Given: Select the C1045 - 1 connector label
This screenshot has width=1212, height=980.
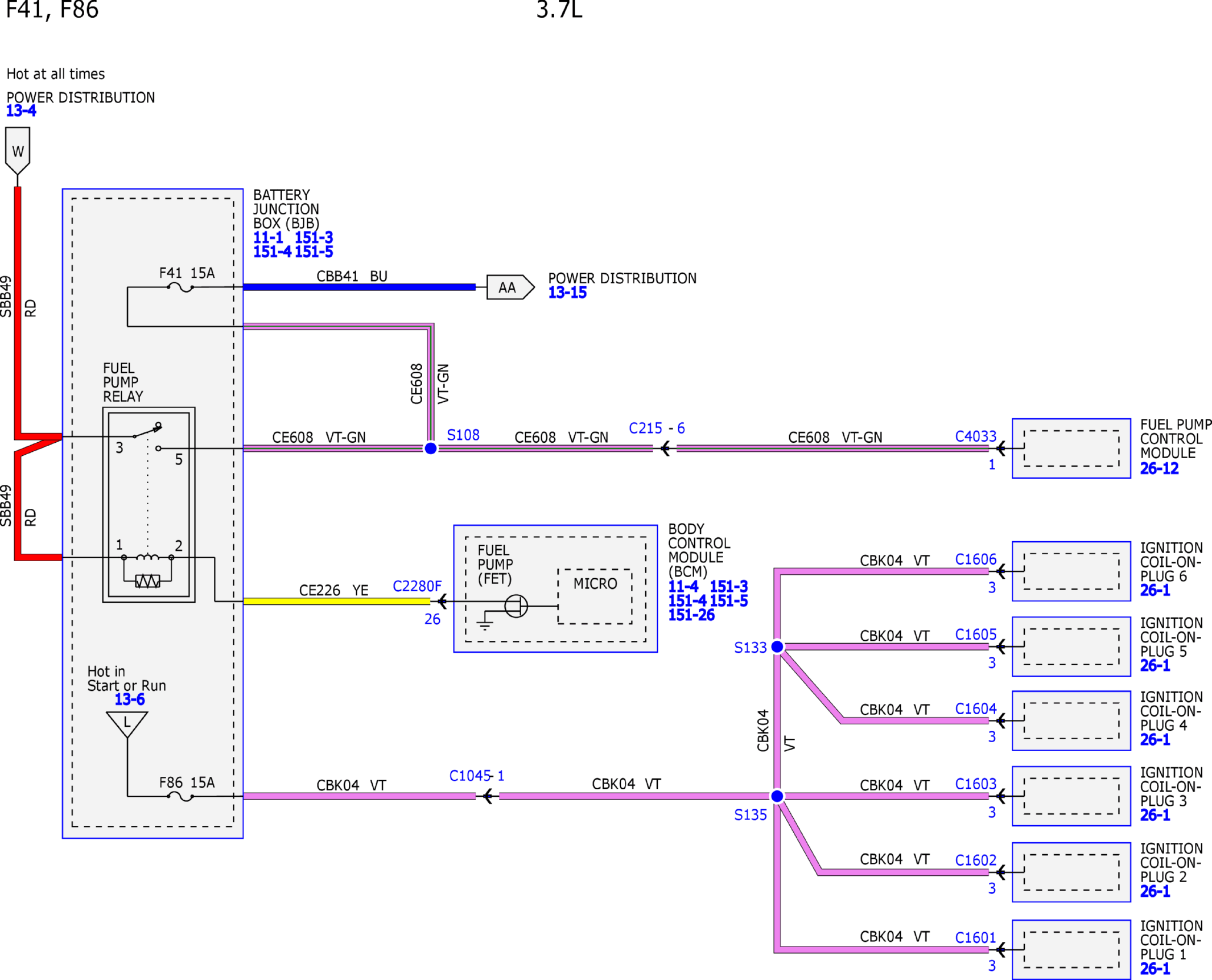Looking at the screenshot, I should tap(477, 776).
